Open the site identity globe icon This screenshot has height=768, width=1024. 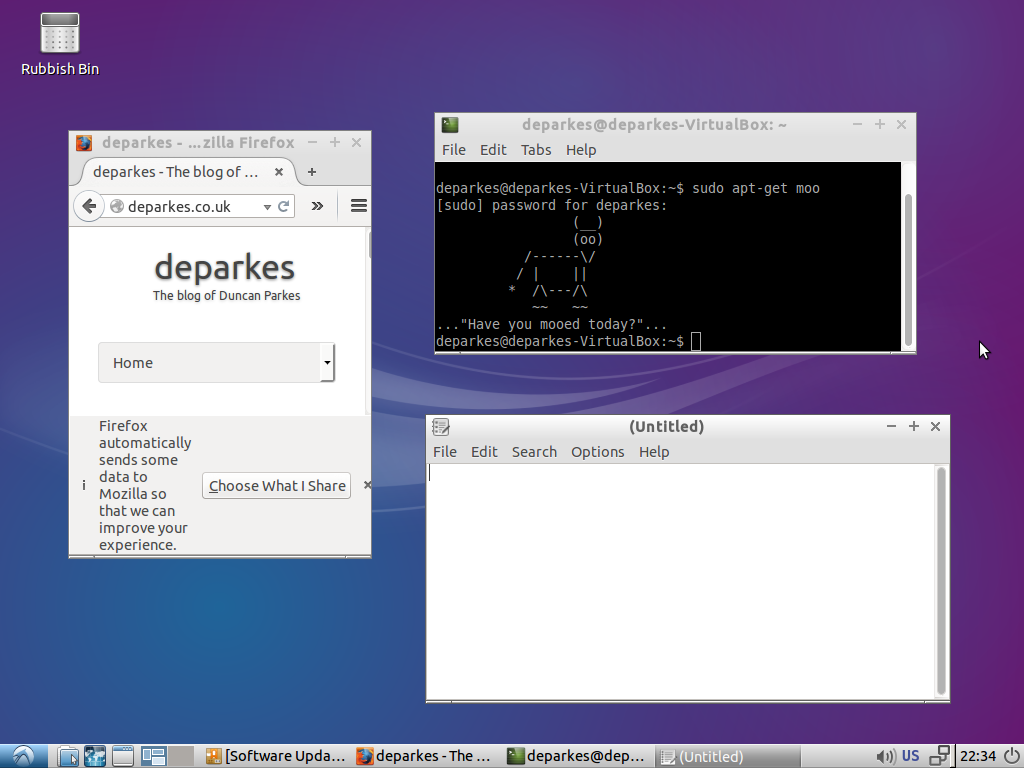pos(117,206)
